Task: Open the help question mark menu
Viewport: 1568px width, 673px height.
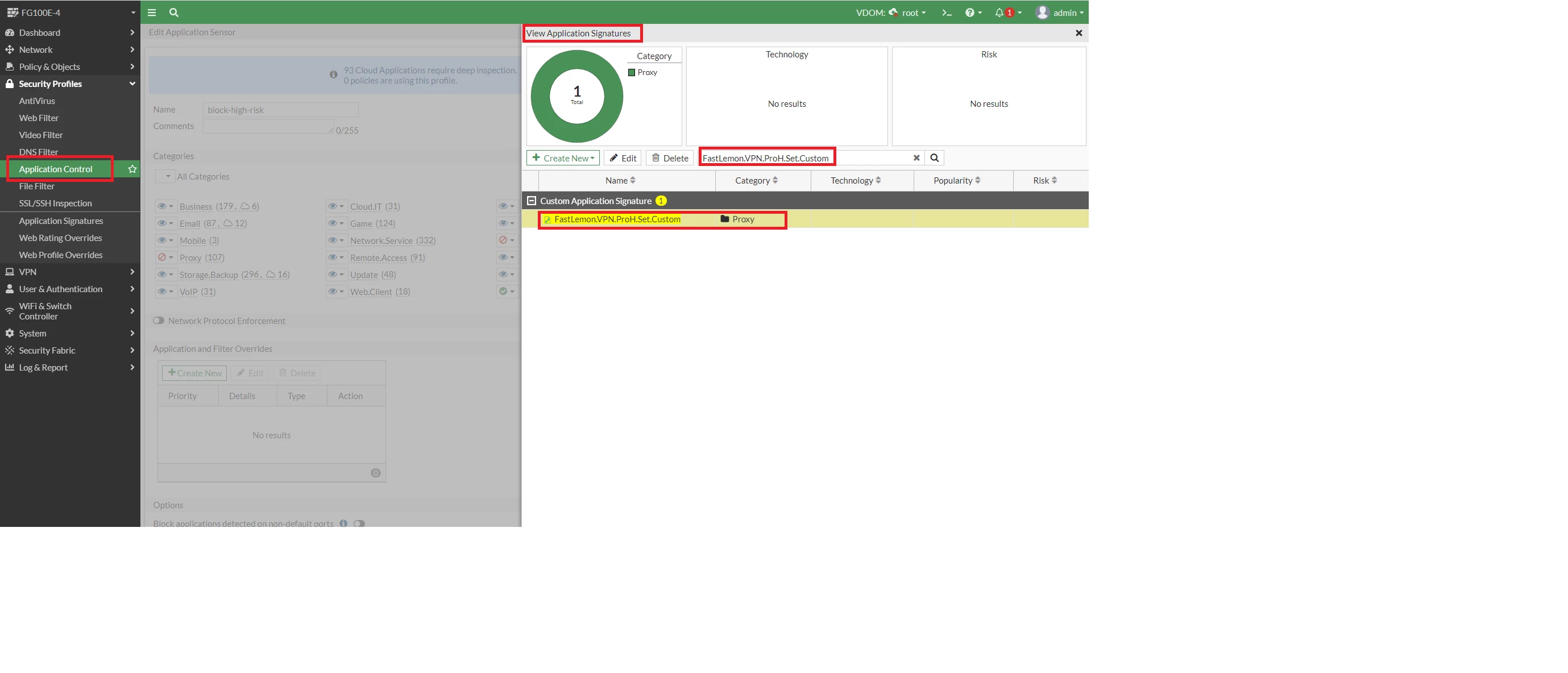Action: [x=973, y=12]
